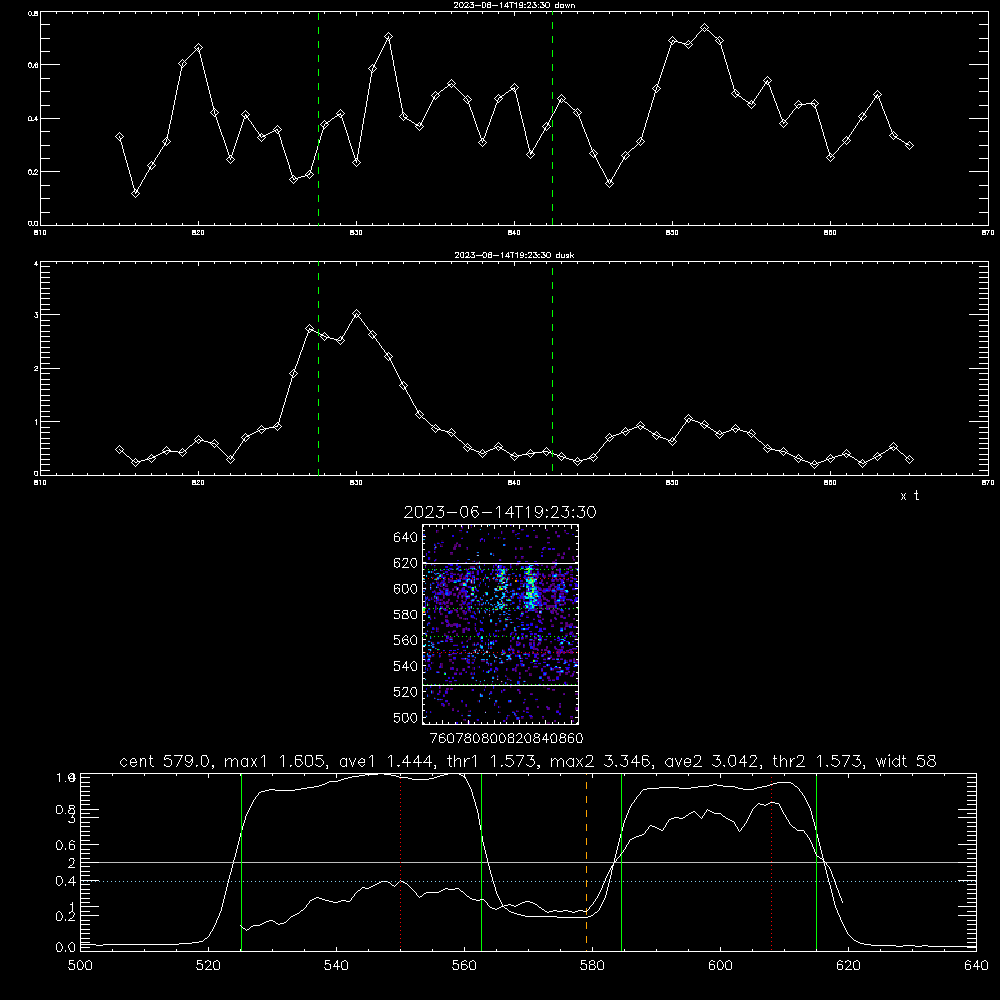Click the '640' label on spectrogram y-axis
The width and height of the screenshot is (1000, 1000).
click(x=406, y=538)
